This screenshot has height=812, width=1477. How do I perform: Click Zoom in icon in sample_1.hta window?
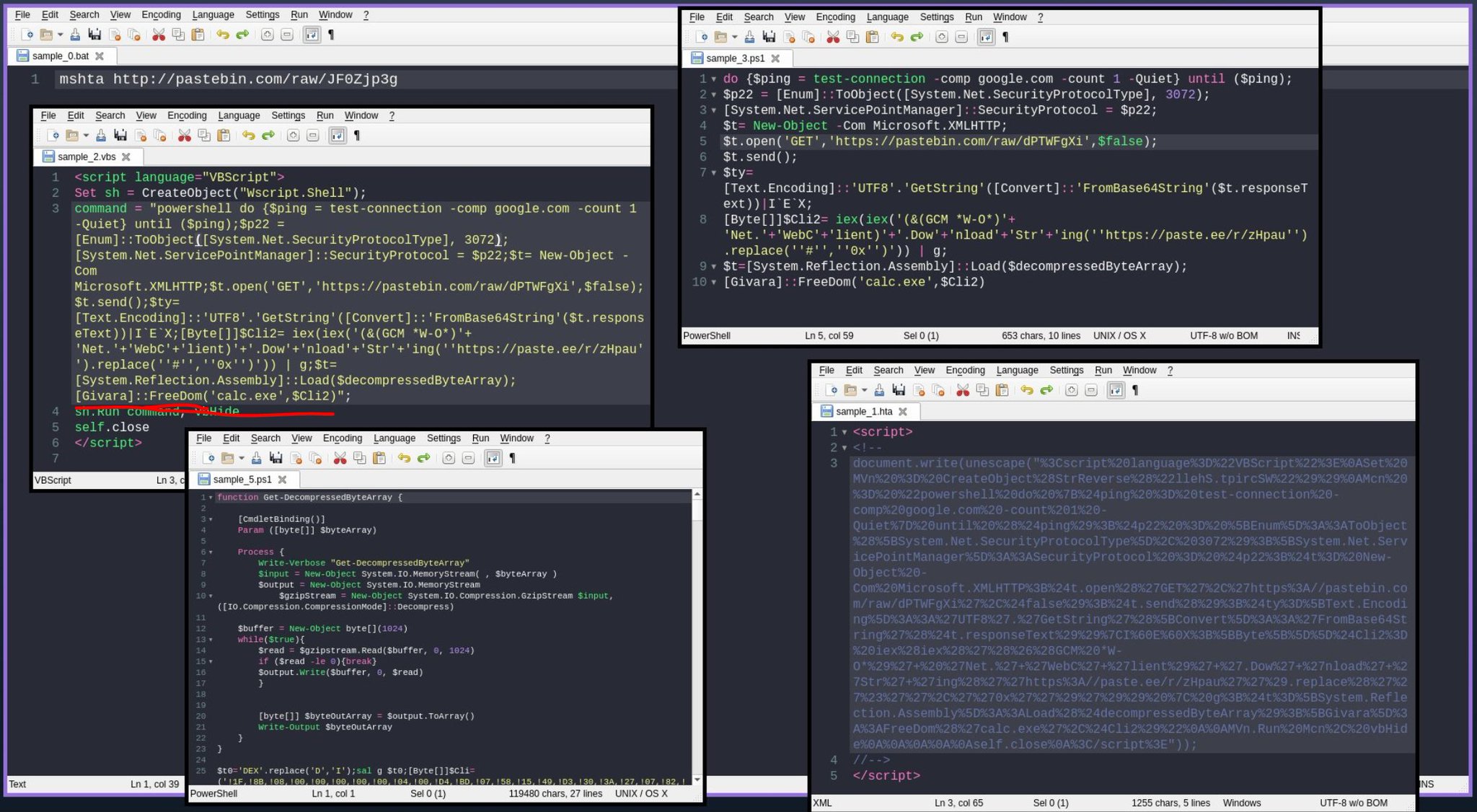[x=1071, y=390]
